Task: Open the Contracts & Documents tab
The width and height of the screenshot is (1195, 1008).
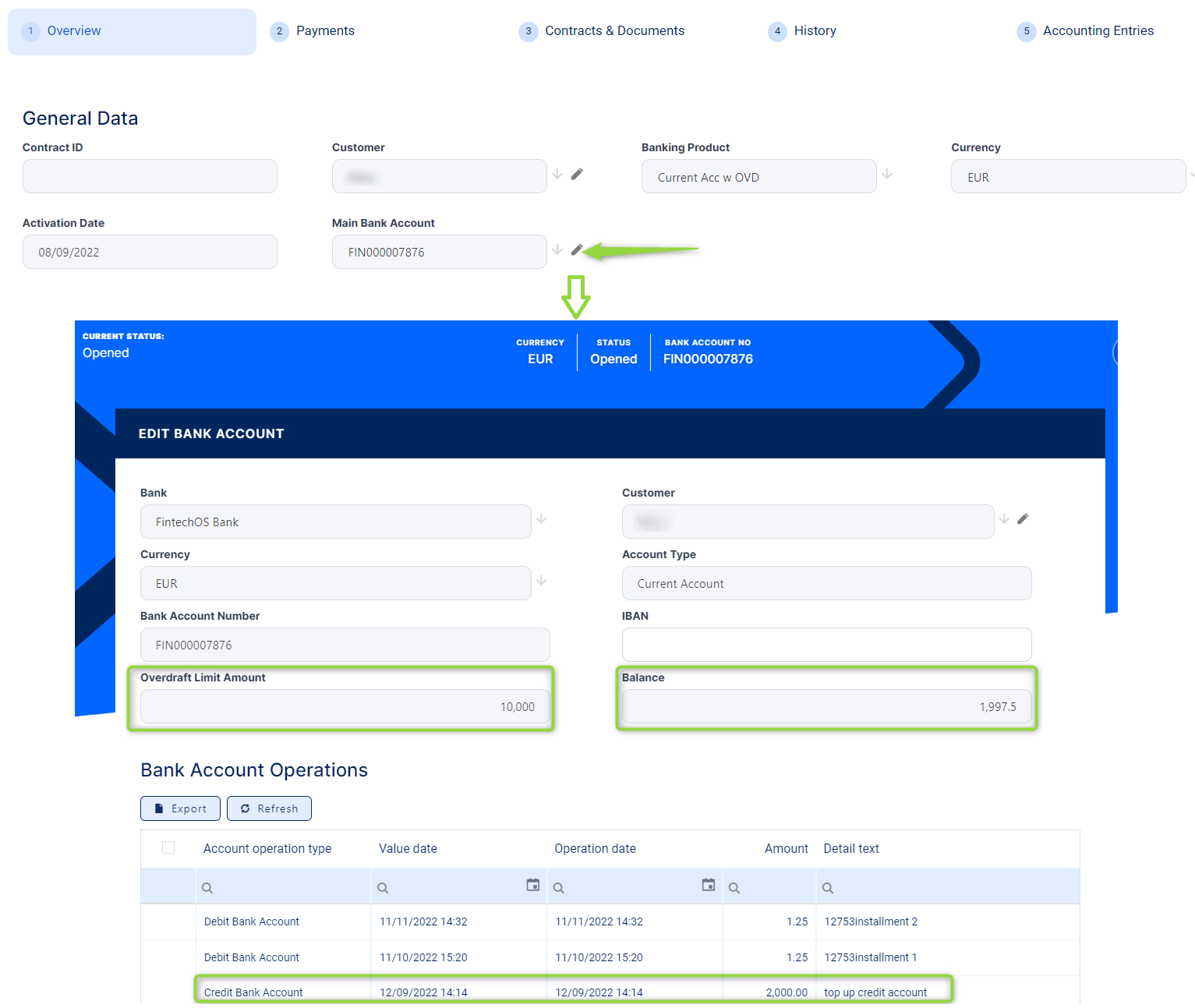Action: (x=614, y=31)
